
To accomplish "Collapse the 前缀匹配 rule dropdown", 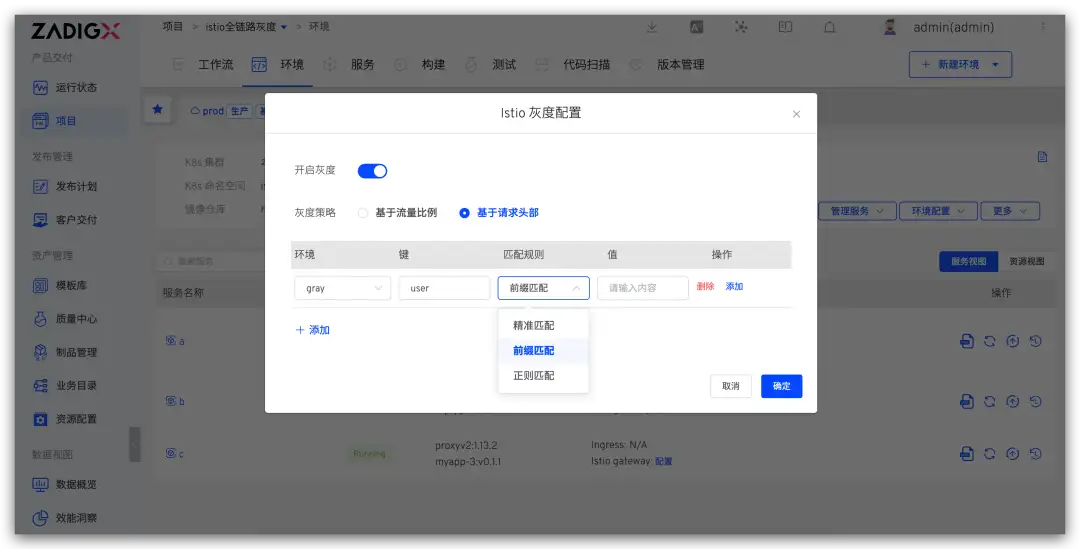I will click(x=543, y=288).
